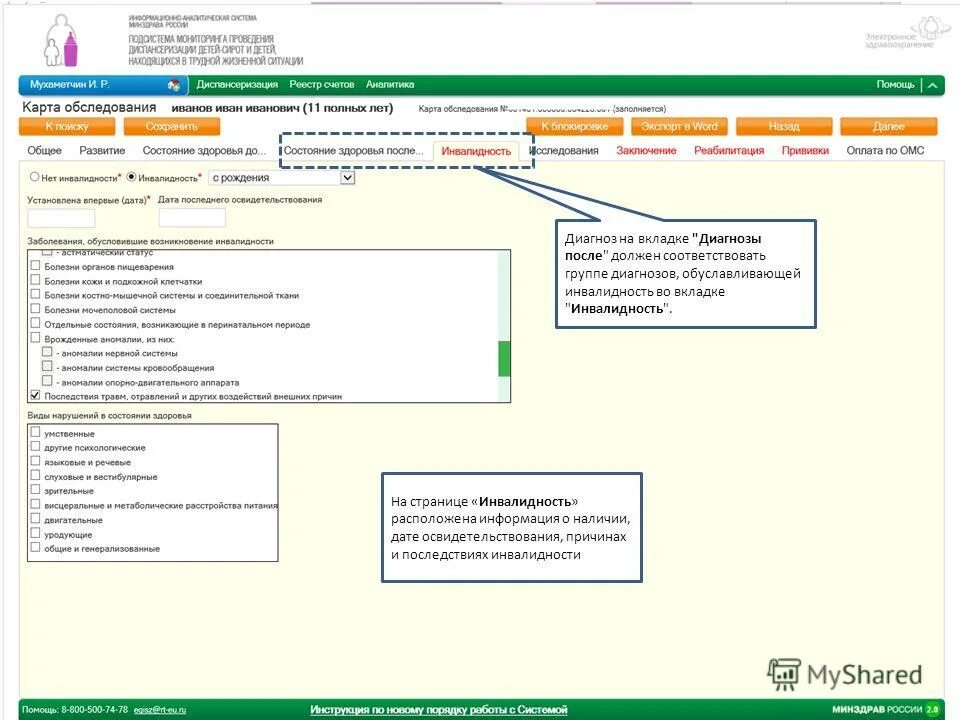The image size is (960, 720).
Task: Check Болезни кожи и подкожной клетчатки
Action: [36, 280]
